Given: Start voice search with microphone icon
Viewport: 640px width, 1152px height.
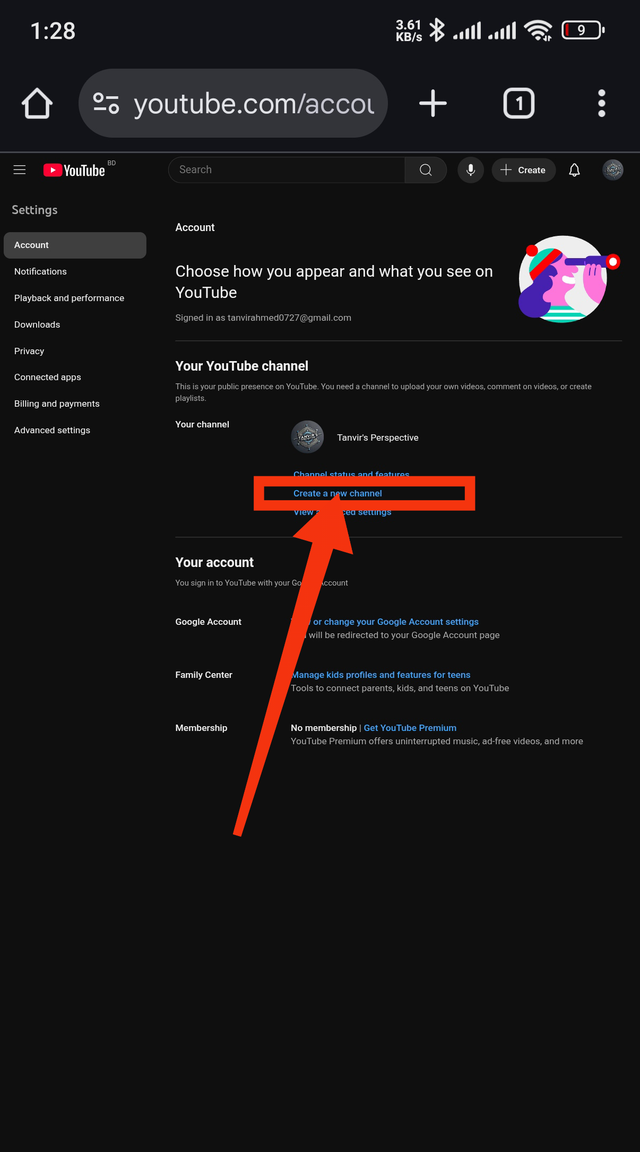Looking at the screenshot, I should tap(470, 170).
